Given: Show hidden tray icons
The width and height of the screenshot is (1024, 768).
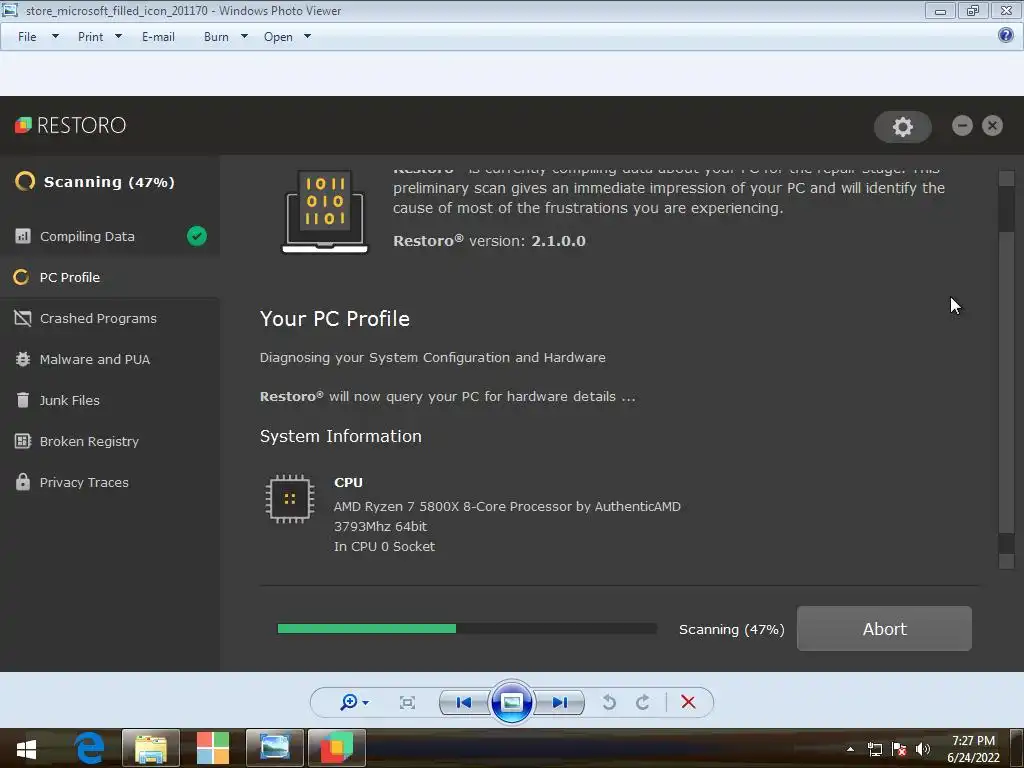Looking at the screenshot, I should coord(850,749).
